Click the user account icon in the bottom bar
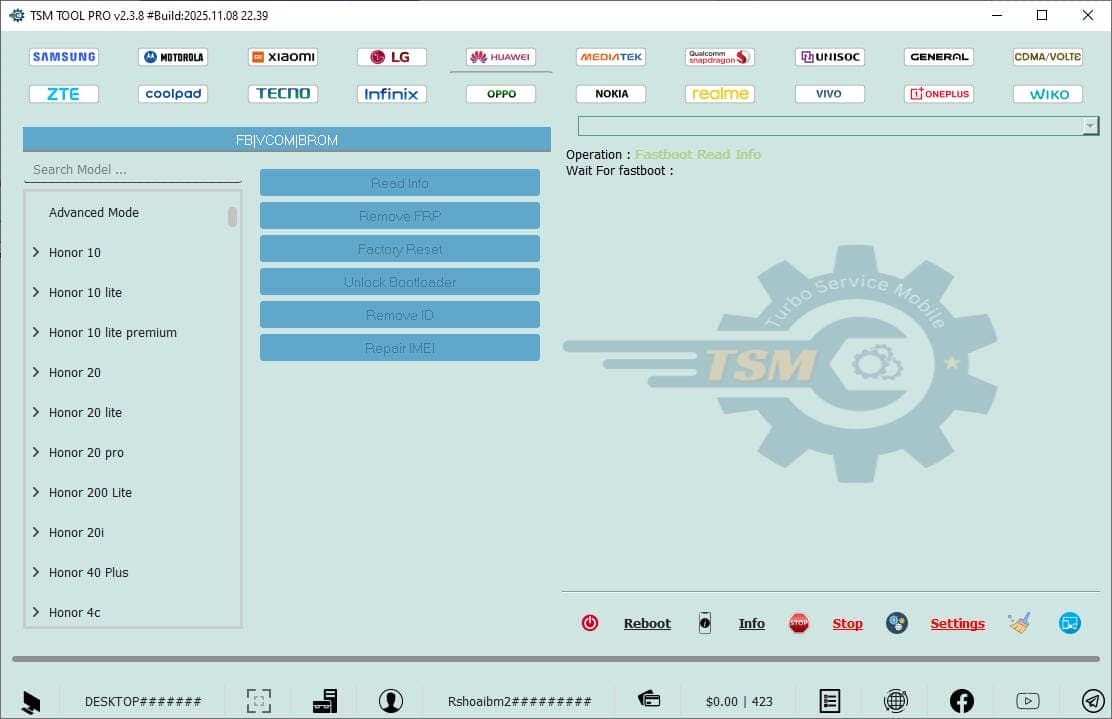This screenshot has height=719, width=1112. point(391,700)
